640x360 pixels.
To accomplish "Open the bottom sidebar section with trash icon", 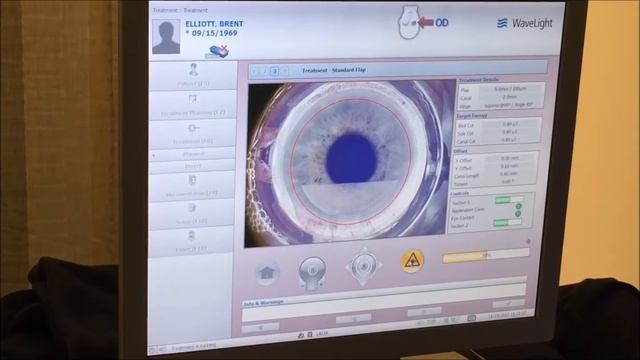I will pos(191,242).
